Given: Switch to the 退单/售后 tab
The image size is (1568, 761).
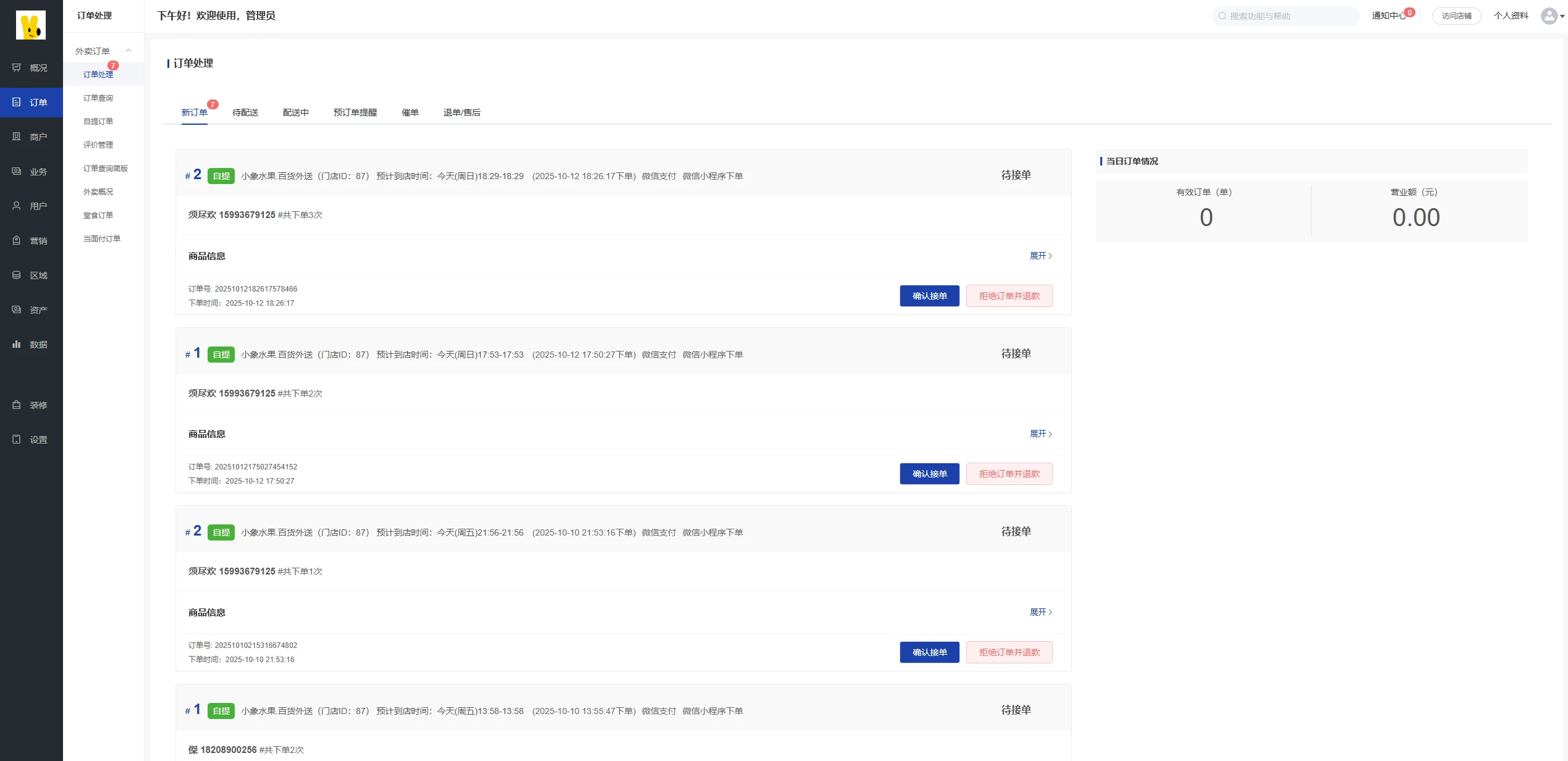Looking at the screenshot, I should [x=462, y=112].
